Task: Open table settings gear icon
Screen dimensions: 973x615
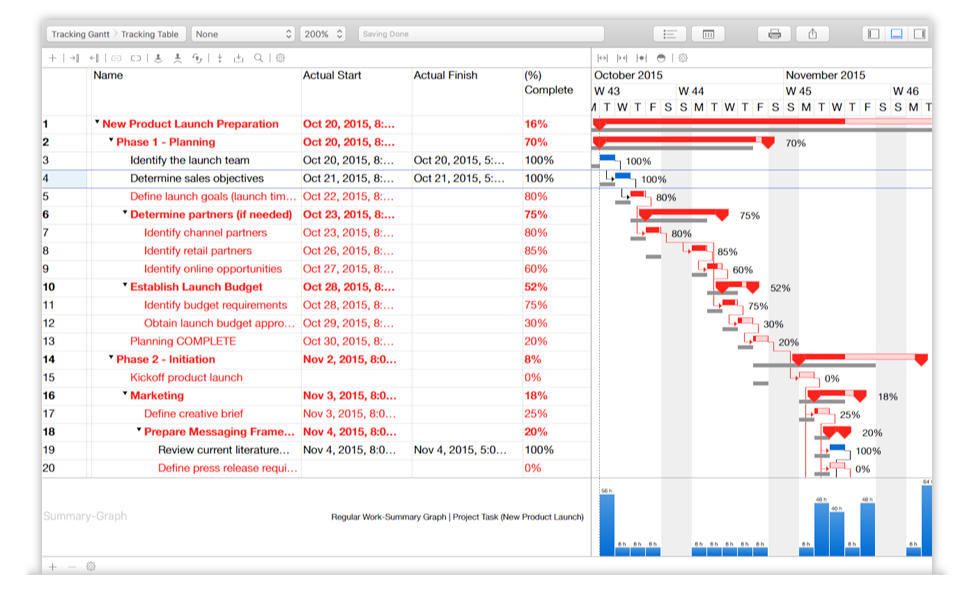Action: (280, 58)
